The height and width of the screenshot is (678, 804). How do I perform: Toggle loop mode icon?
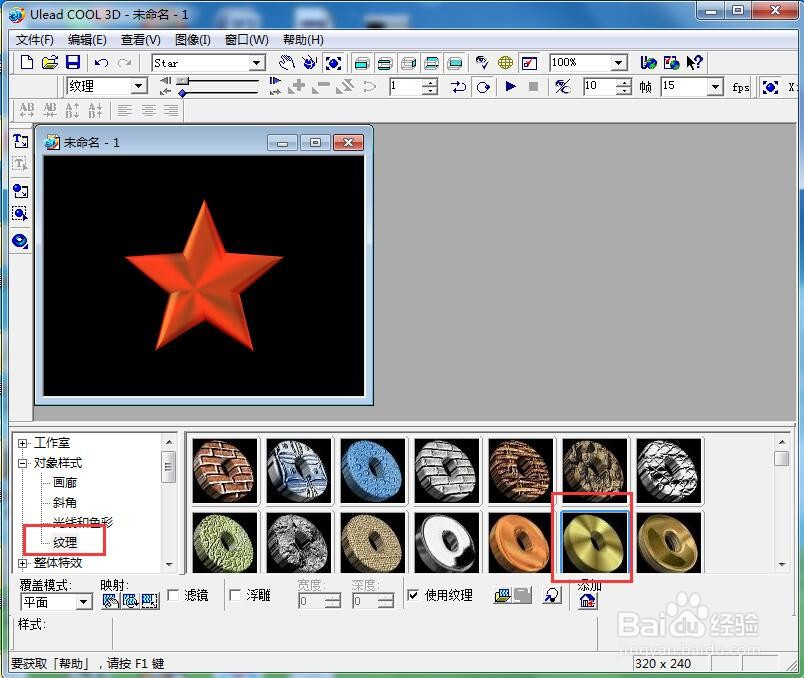(483, 87)
